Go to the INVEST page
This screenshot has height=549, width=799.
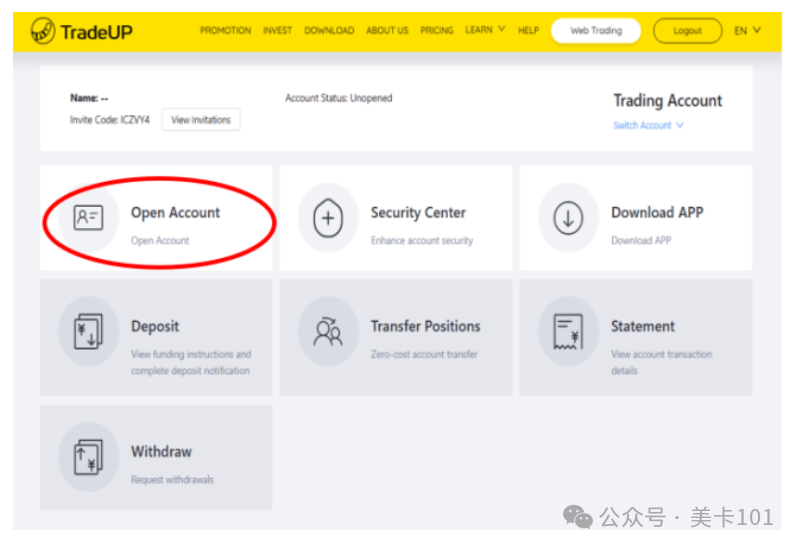coord(278,31)
